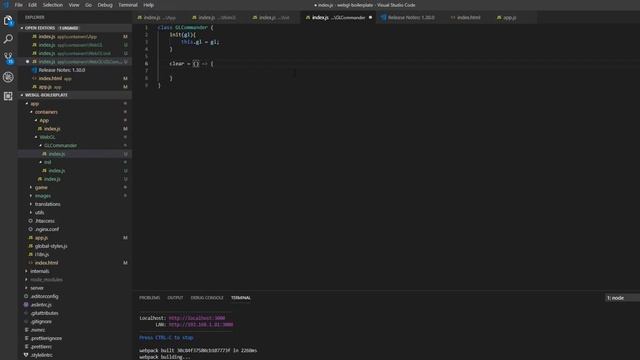Viewport: 640px width, 360px height.
Task: Select the Problems panel tab
Action: pos(149,298)
